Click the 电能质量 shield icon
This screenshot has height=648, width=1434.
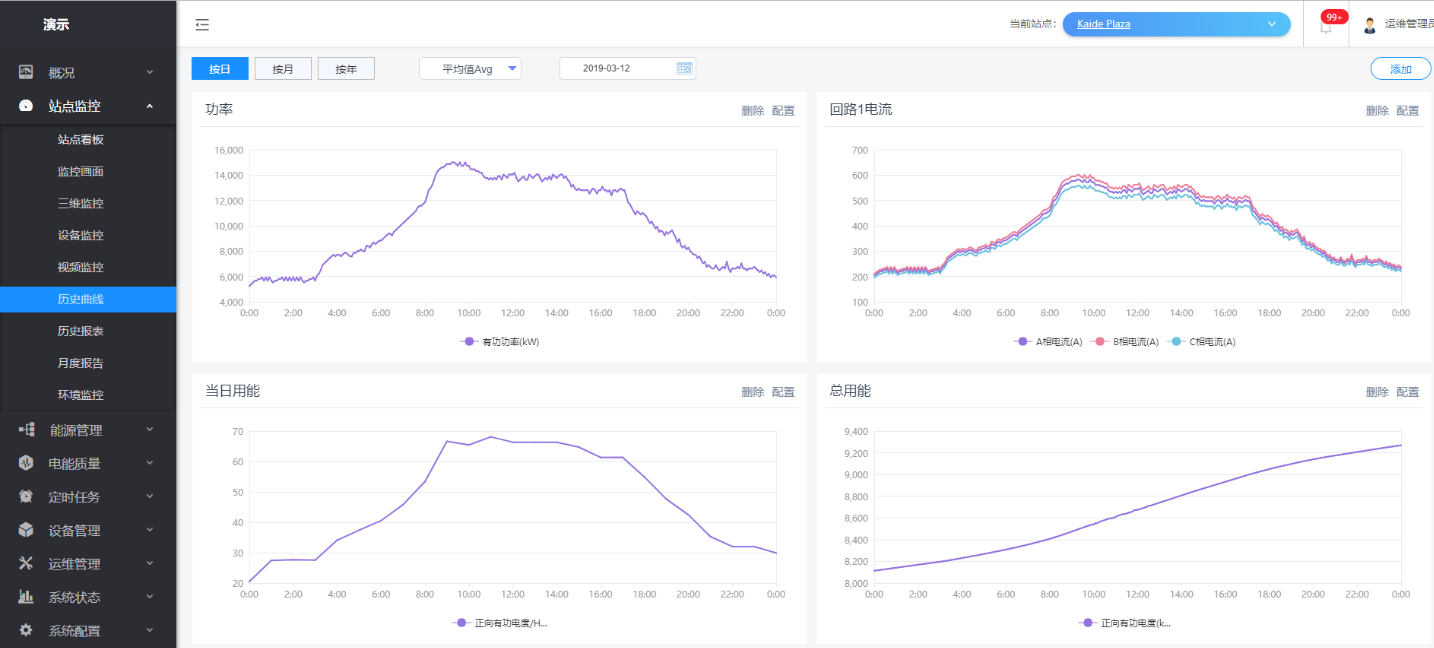26,463
